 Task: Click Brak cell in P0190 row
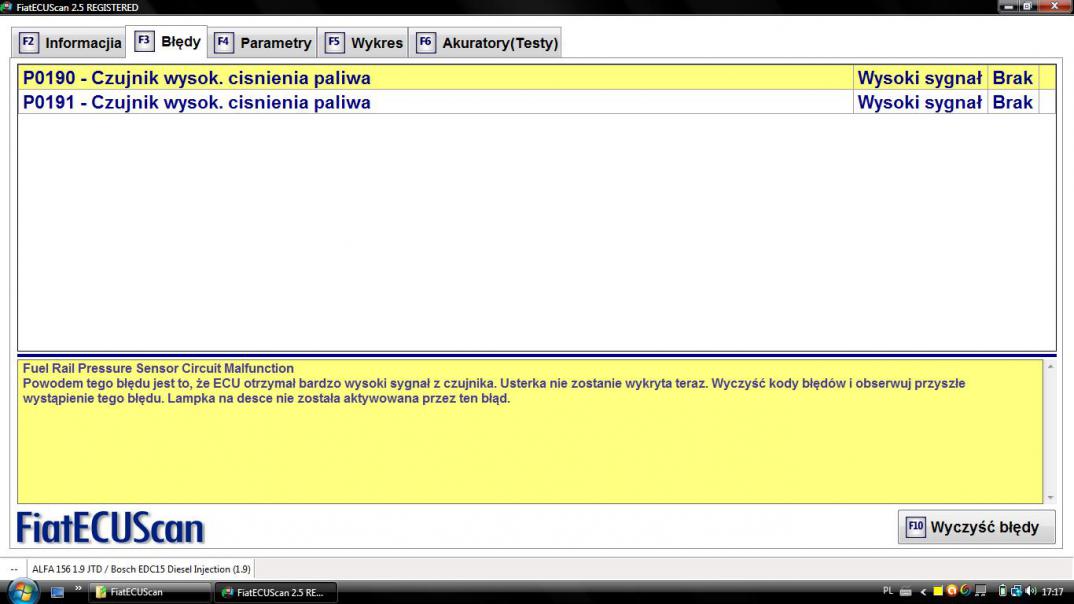[x=1012, y=77]
